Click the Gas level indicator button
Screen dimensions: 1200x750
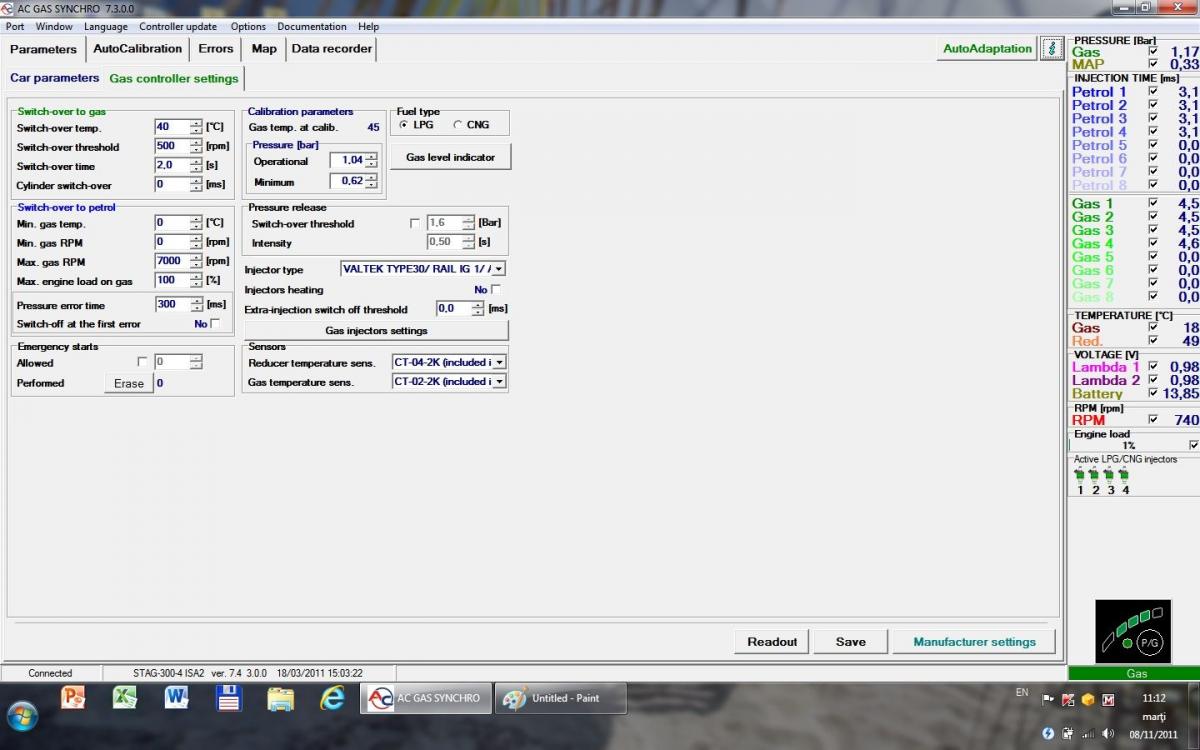[x=450, y=157]
